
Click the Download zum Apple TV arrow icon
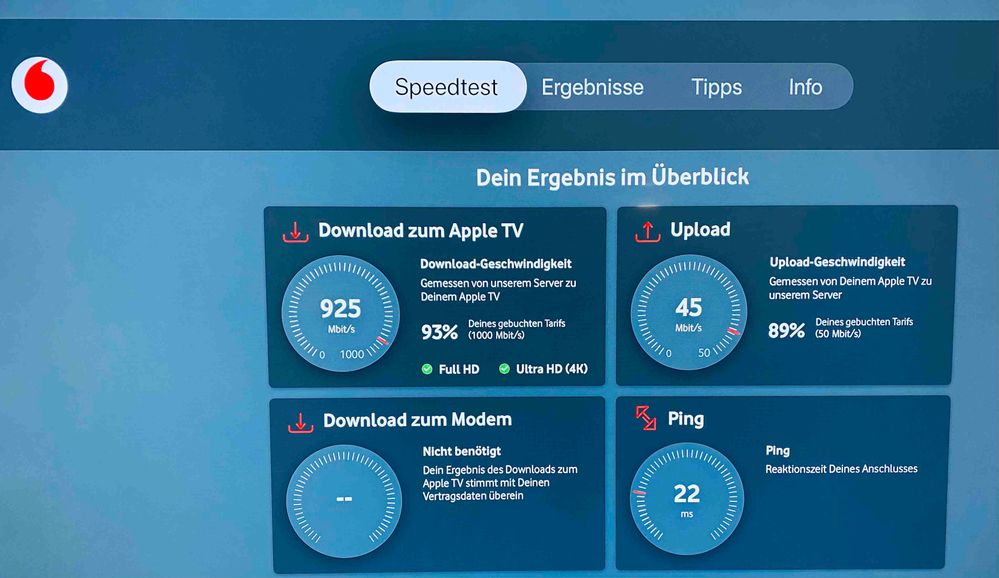click(x=296, y=232)
